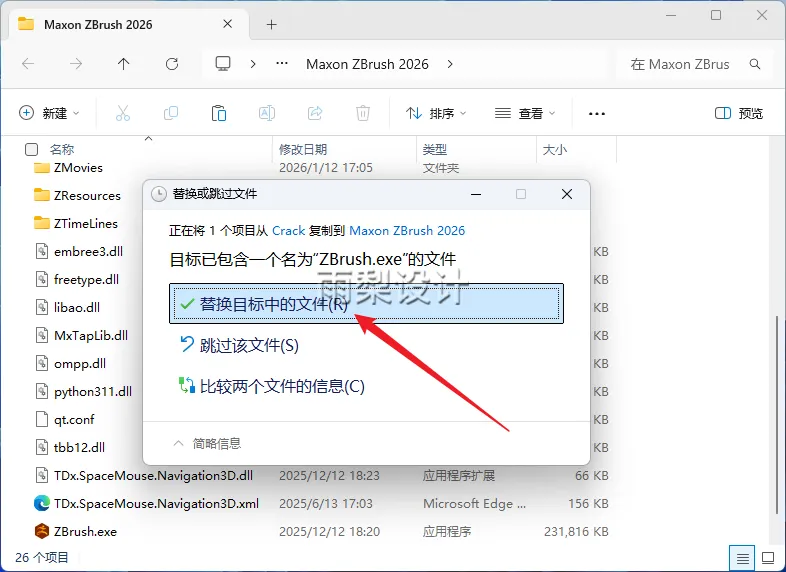Select the ompp.dll file row

(80, 363)
